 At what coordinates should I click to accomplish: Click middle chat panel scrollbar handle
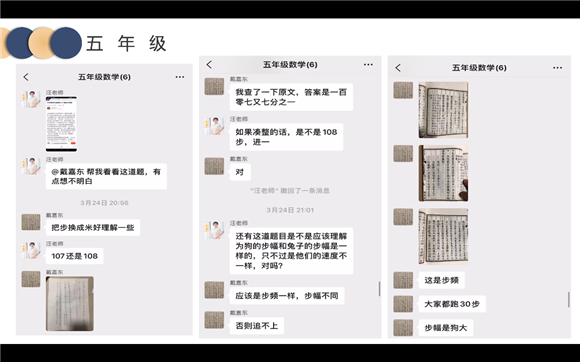(x=379, y=289)
